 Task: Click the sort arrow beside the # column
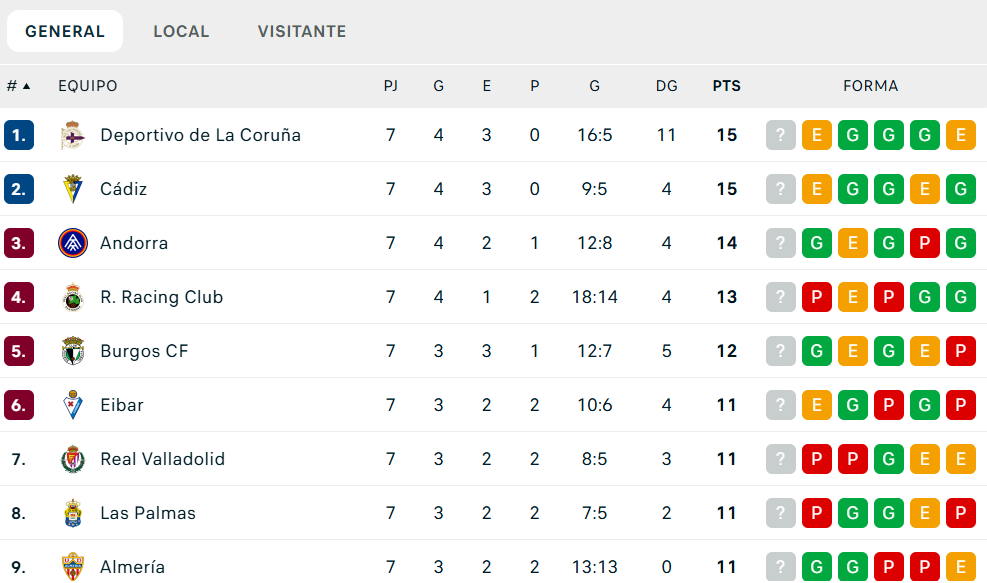26,86
